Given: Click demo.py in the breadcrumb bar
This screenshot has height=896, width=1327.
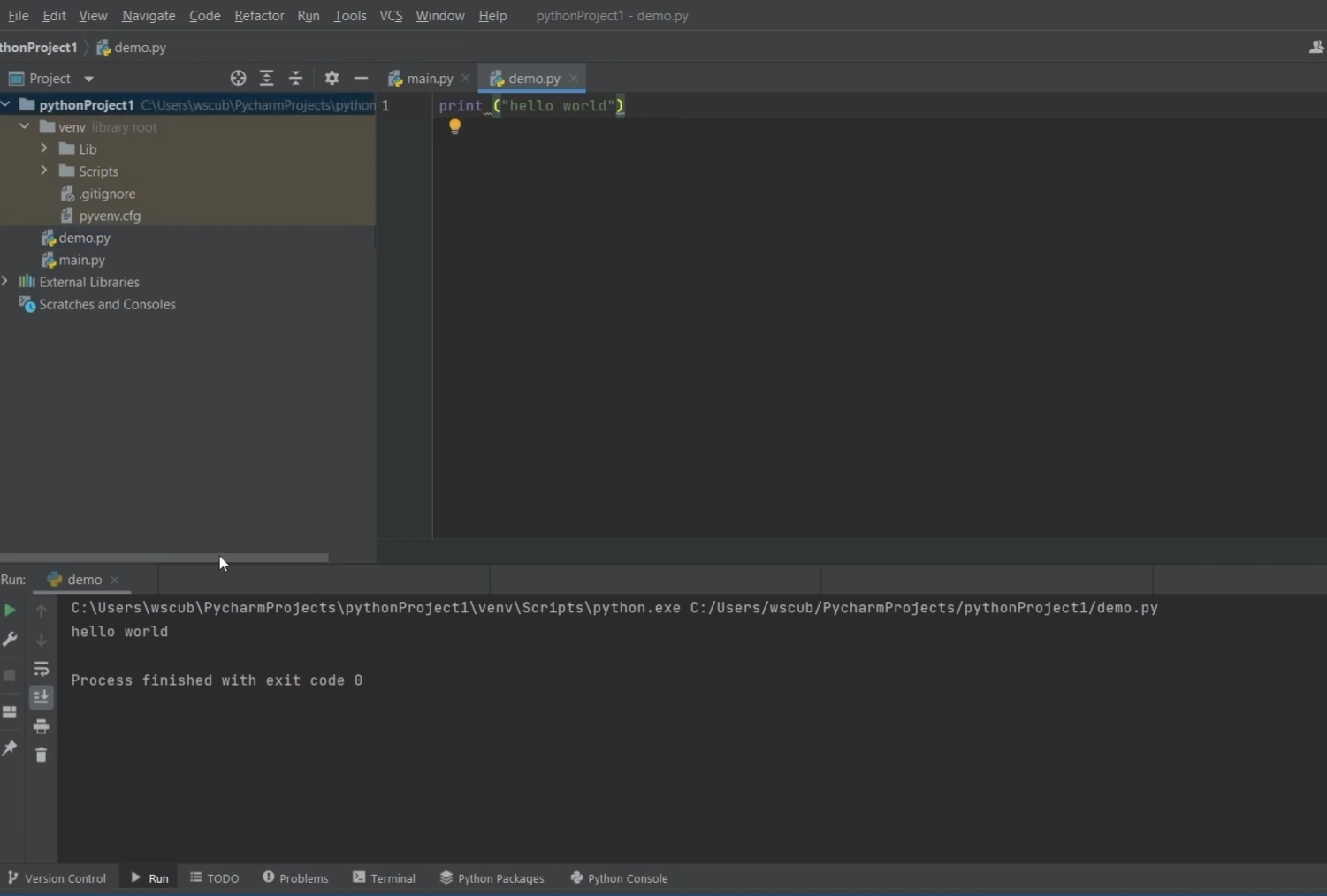Looking at the screenshot, I should point(131,48).
